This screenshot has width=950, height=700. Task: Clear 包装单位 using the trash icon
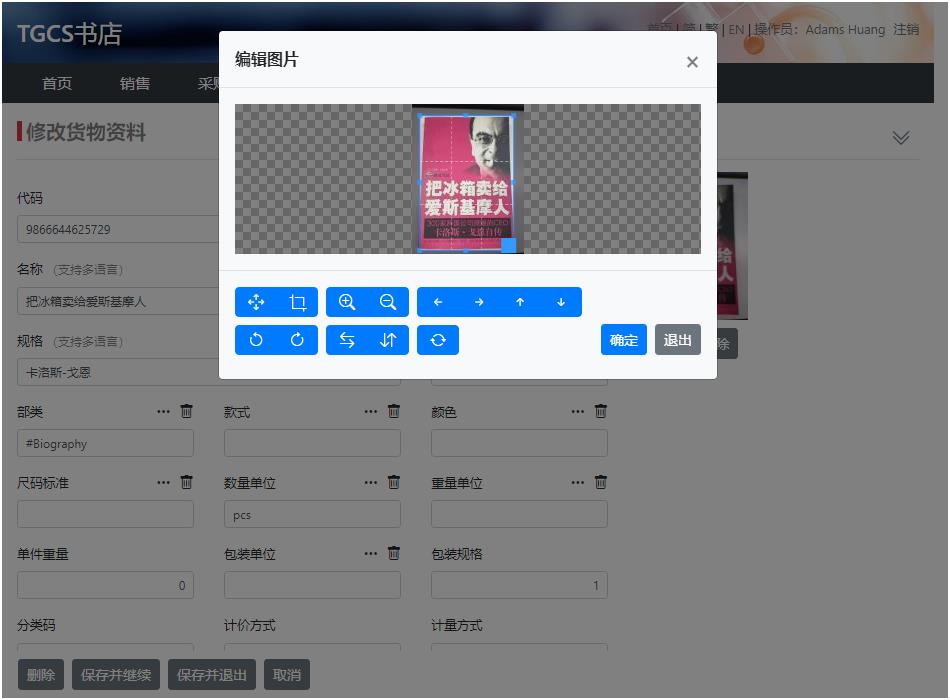coord(394,553)
